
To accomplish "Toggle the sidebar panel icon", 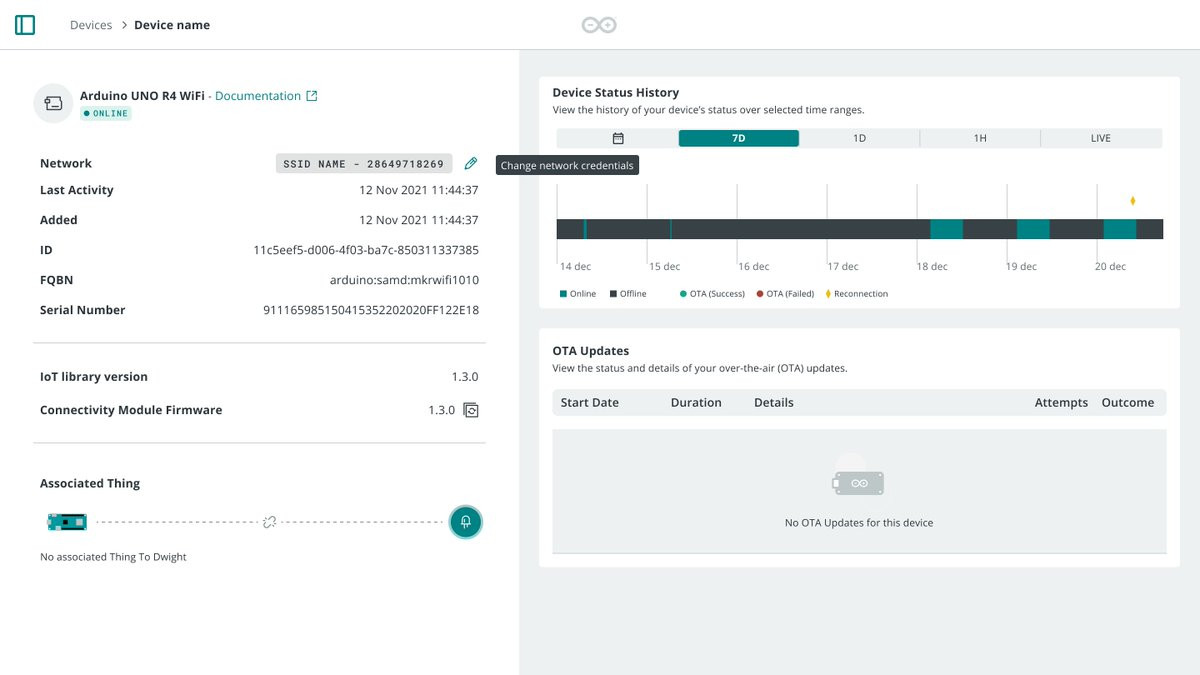I will pyautogui.click(x=25, y=25).
